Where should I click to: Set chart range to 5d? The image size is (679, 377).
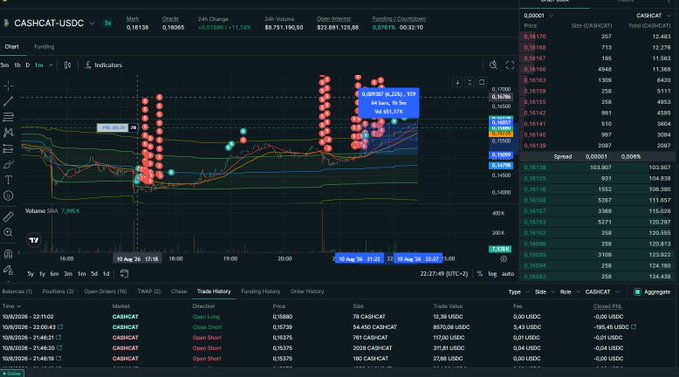point(94,274)
